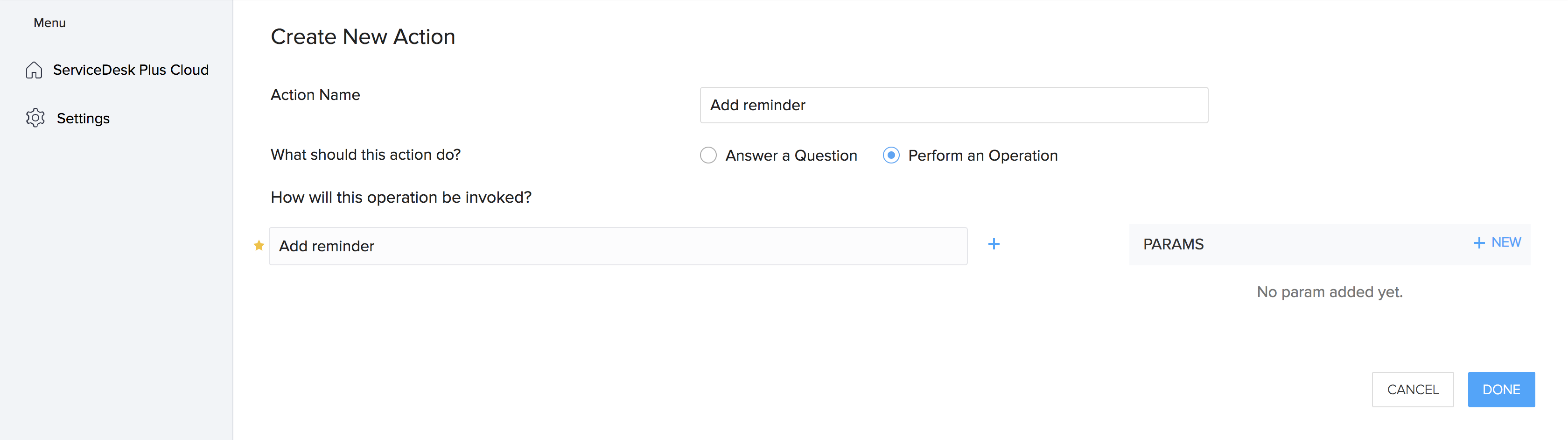Viewport: 1568px width, 440px height.
Task: Click the blue DONE button
Action: pyautogui.click(x=1501, y=390)
